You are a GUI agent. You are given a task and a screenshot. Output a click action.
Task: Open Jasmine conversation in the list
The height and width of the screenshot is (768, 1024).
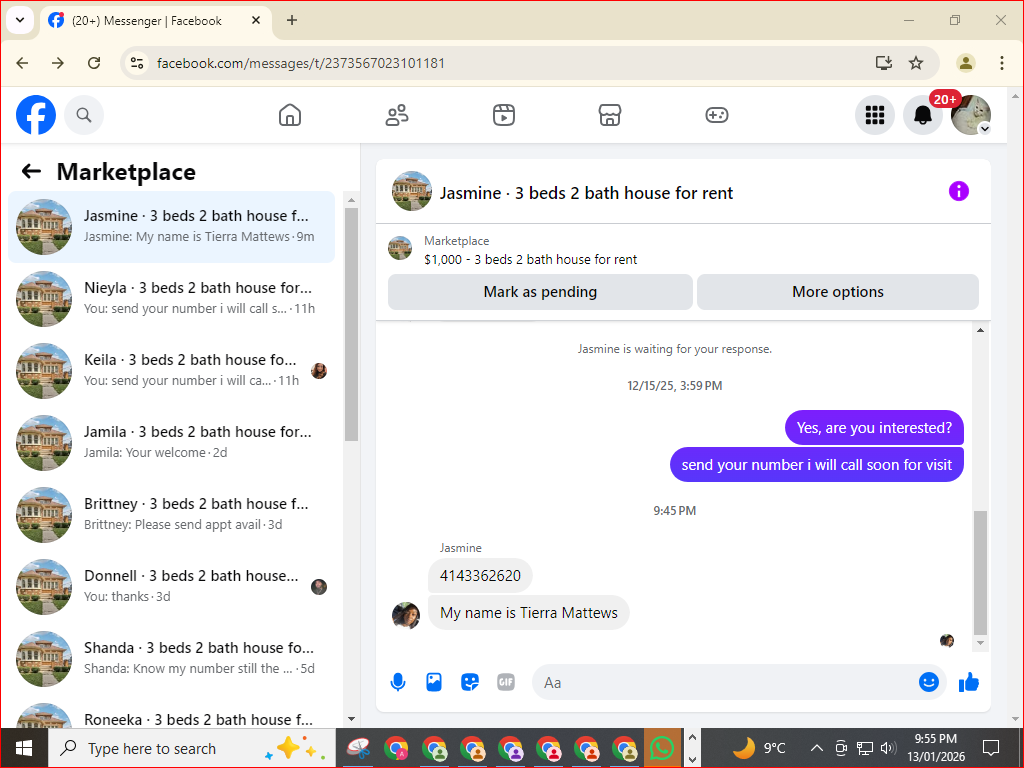coord(172,227)
